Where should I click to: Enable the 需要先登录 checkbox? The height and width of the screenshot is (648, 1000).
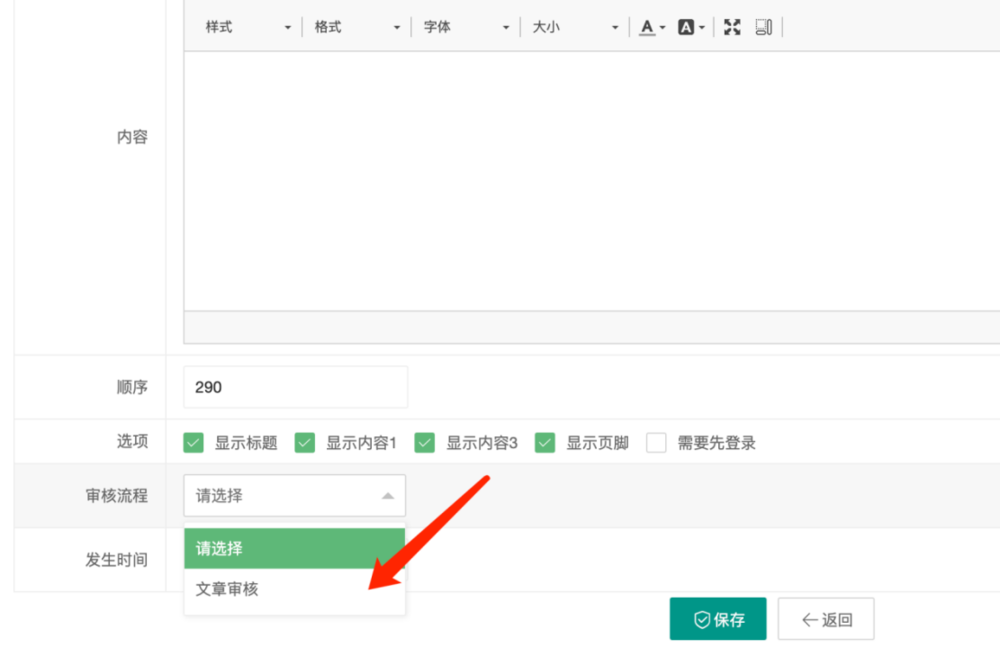(656, 443)
